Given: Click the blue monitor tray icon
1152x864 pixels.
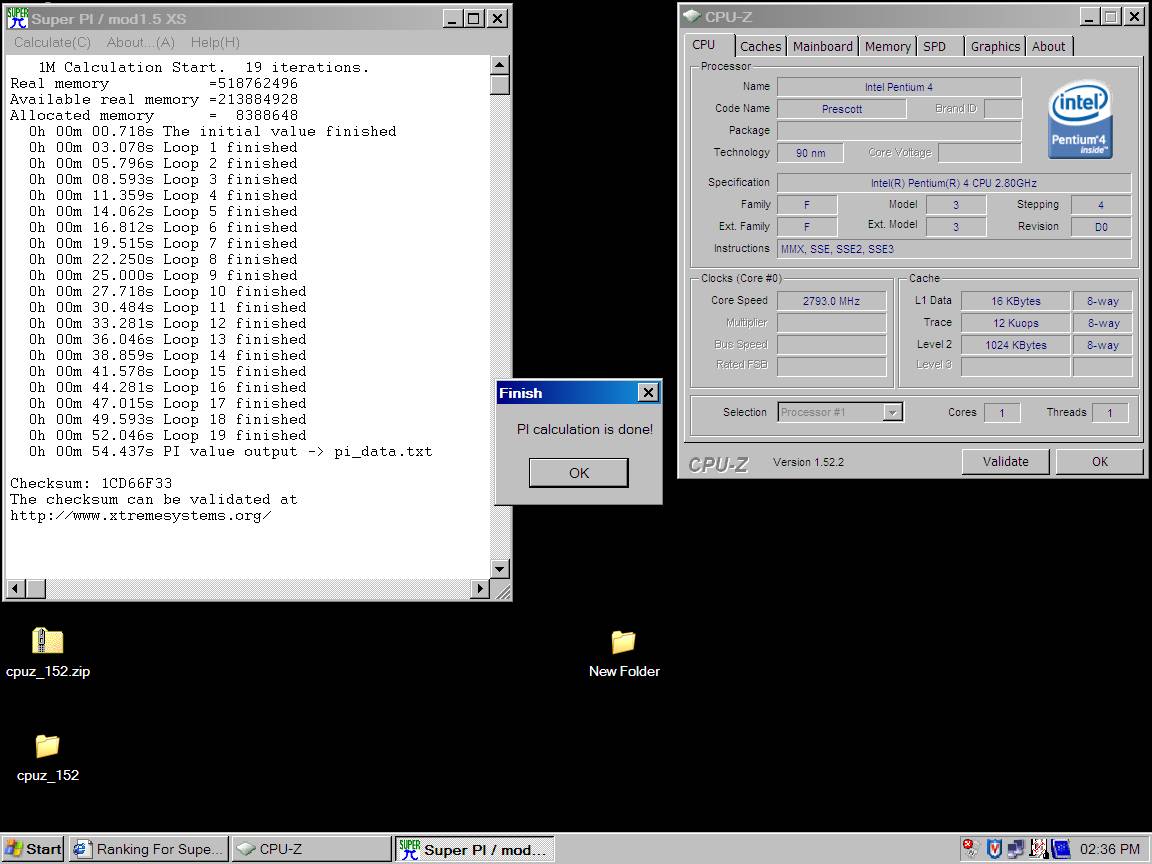Looking at the screenshot, I should pos(1061,849).
